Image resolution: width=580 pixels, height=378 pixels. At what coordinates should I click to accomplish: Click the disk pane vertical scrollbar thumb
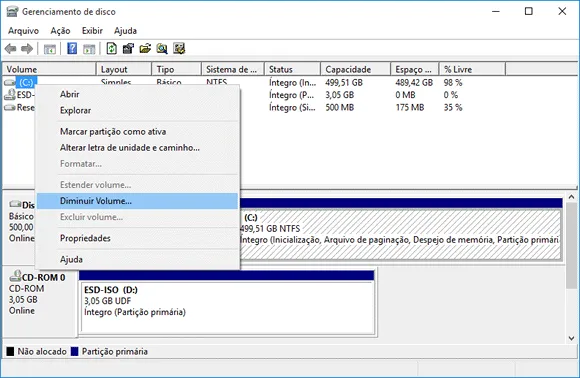click(571, 245)
